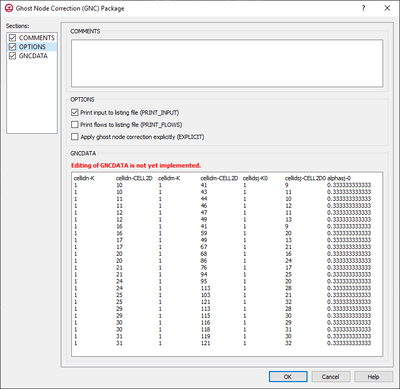Select the COMMENTS label in Sections list

pos(37,38)
